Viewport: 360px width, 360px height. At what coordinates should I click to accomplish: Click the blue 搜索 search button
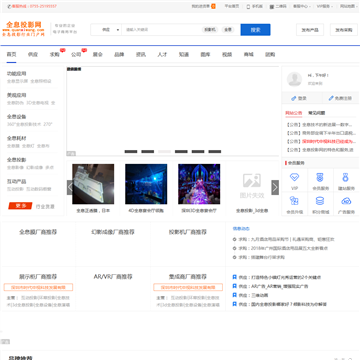click(255, 30)
